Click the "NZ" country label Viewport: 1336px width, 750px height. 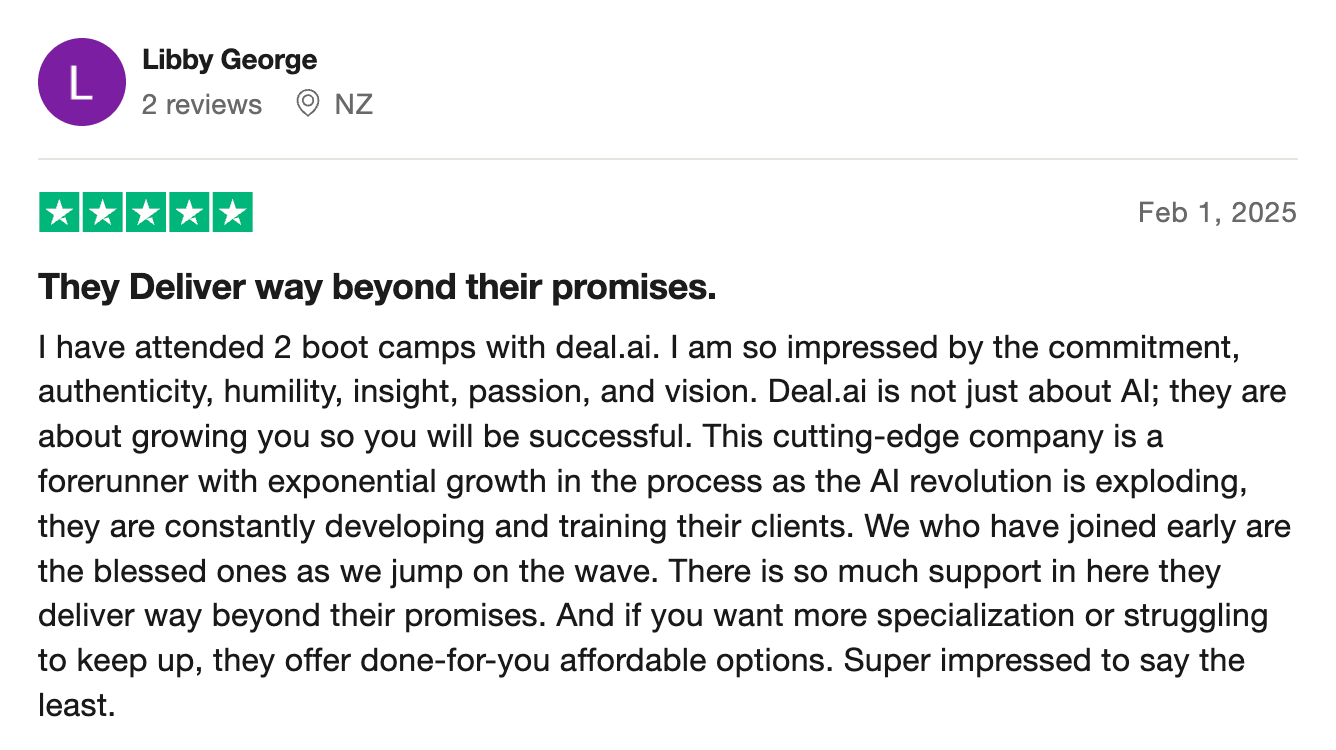(354, 104)
